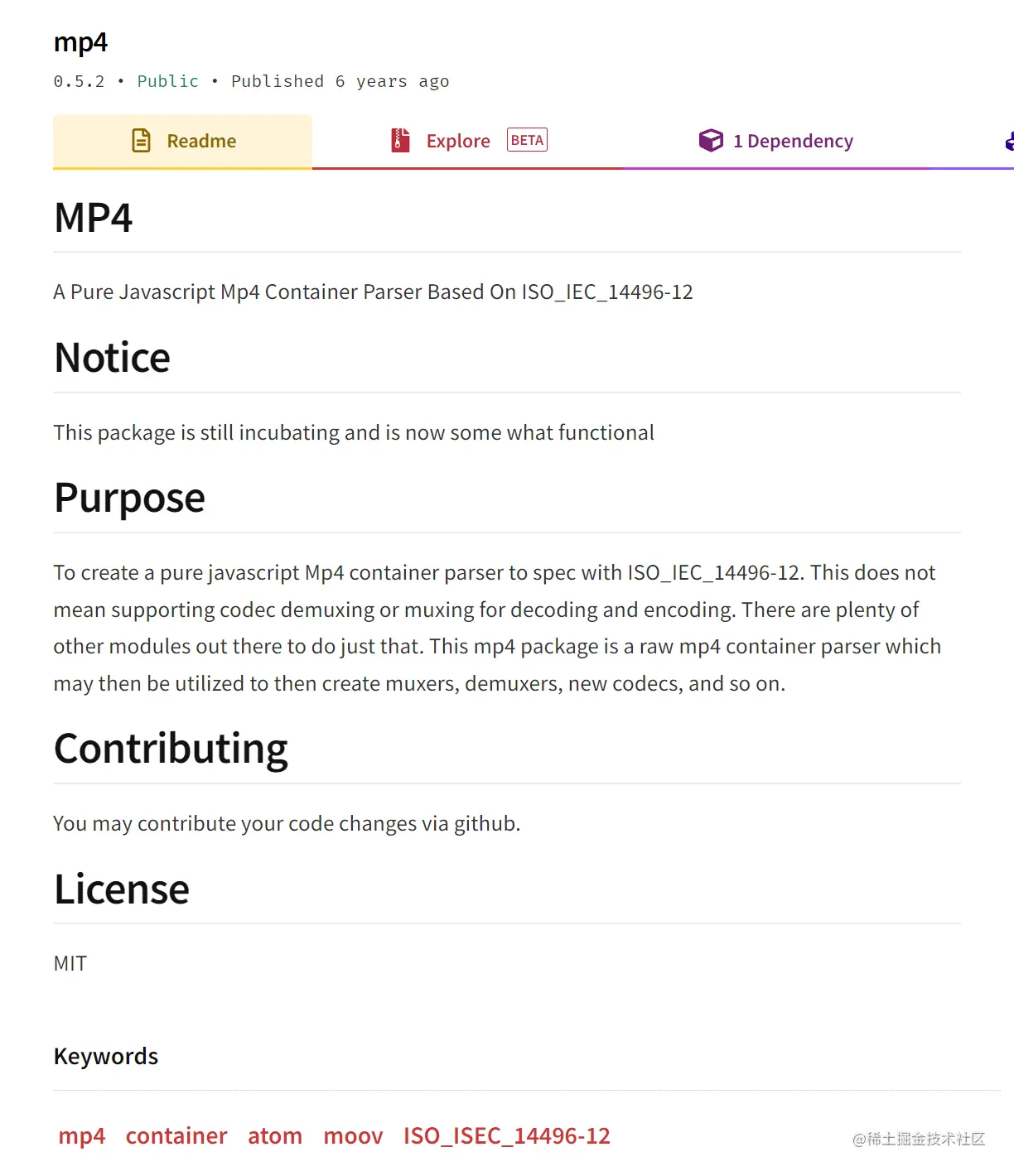Open the mp4 keyword link
The image size is (1014, 1176).
82,1136
